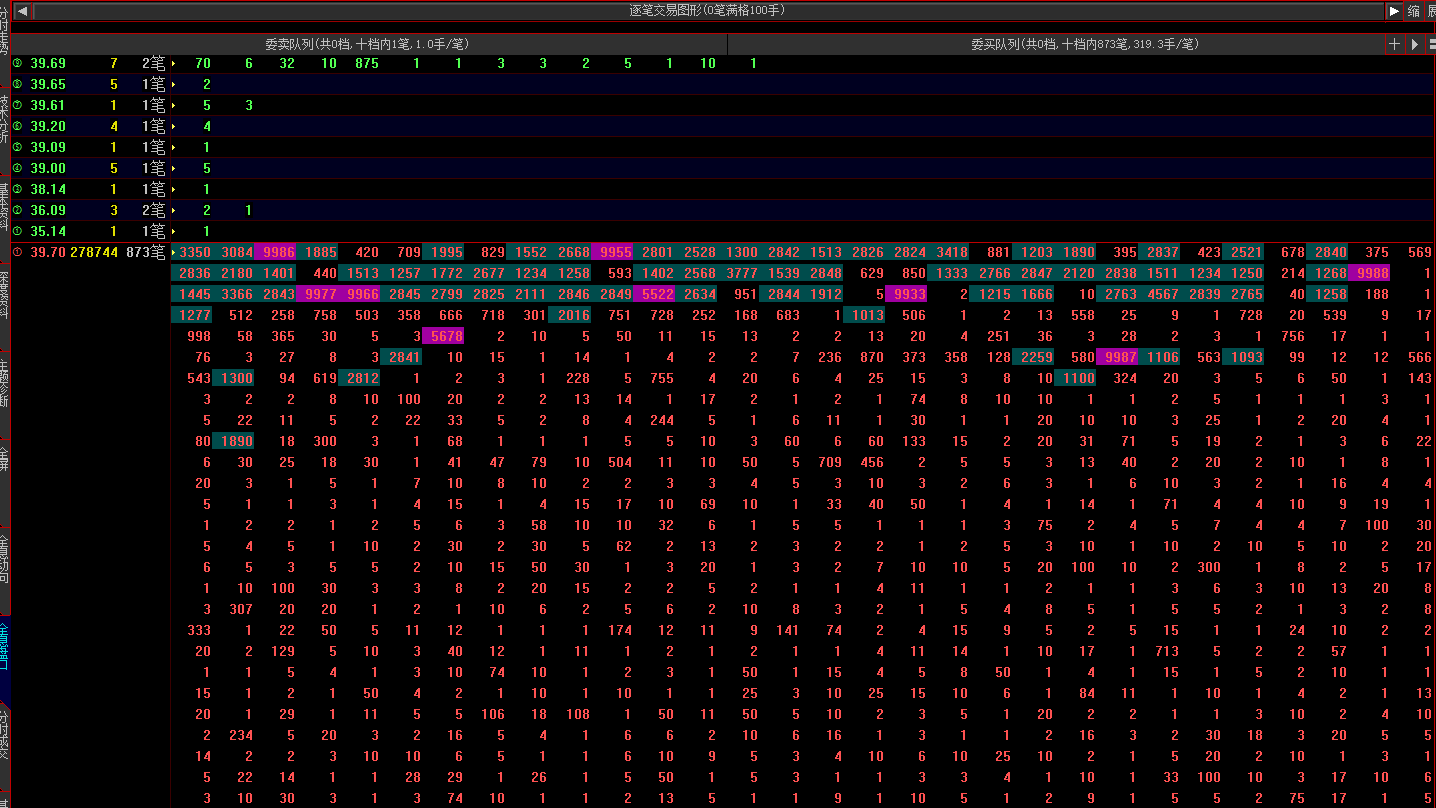The height and width of the screenshot is (808, 1436).
Task: Click the circled number icon of row 39.61
Action: (x=17, y=105)
